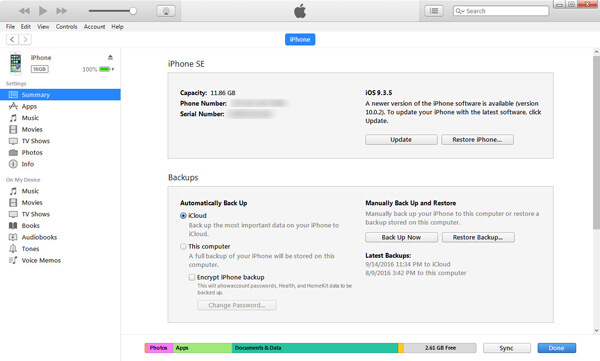Click the 100% battery indicator
Screen dimensions: 600x361
98,69
